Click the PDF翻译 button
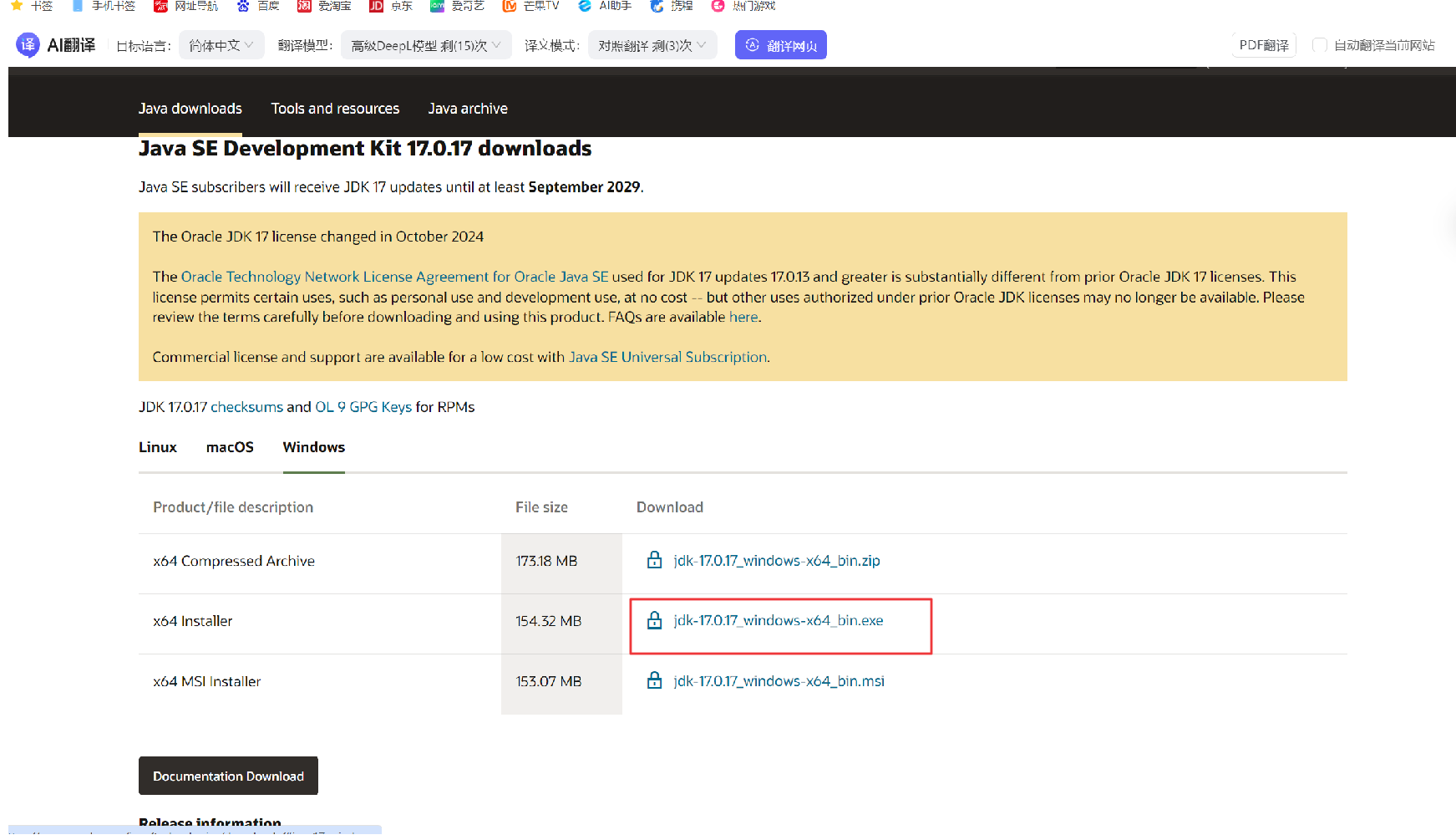1456x840 pixels. coord(1264,45)
